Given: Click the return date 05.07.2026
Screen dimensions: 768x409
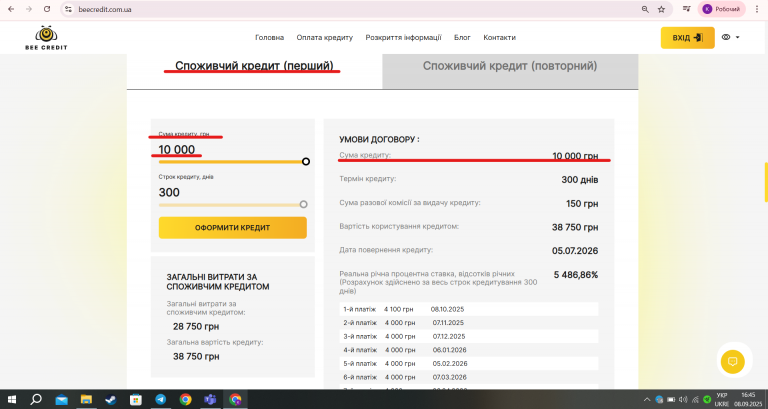Looking at the screenshot, I should coord(575,251).
